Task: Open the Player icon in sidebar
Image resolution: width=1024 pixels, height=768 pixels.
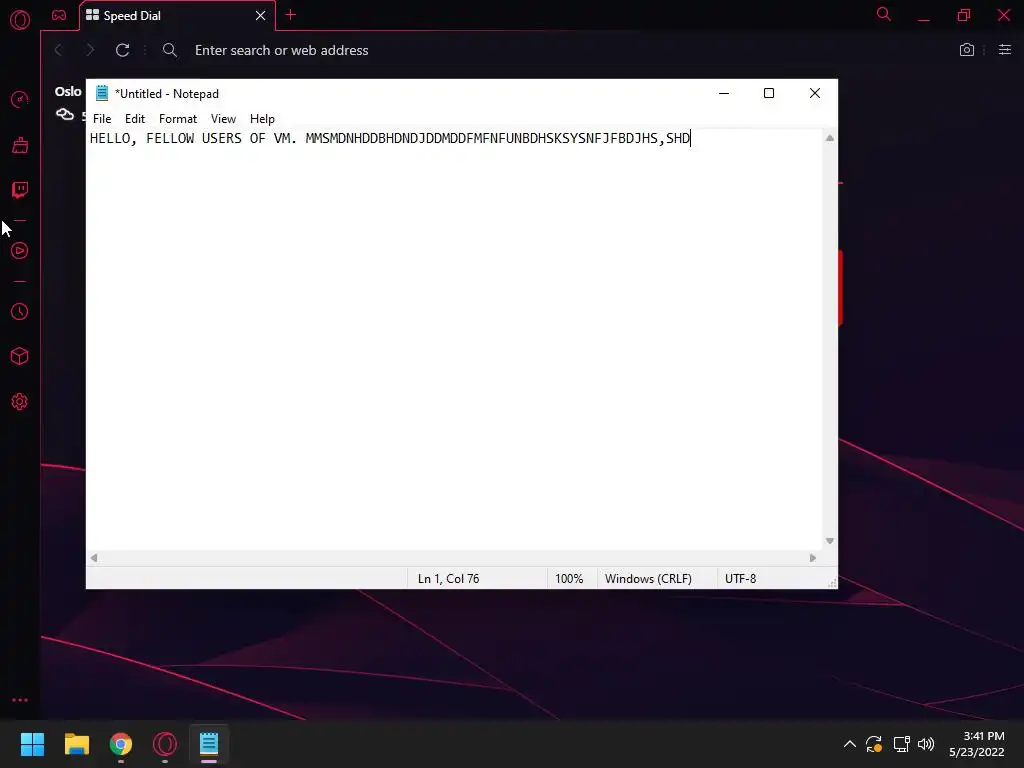Action: pos(20,251)
